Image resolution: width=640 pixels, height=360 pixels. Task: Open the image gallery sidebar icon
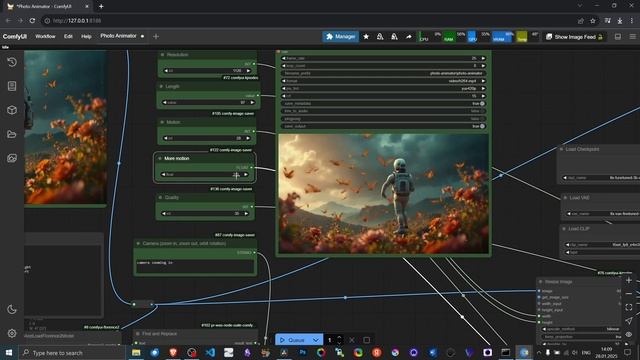coord(12,158)
